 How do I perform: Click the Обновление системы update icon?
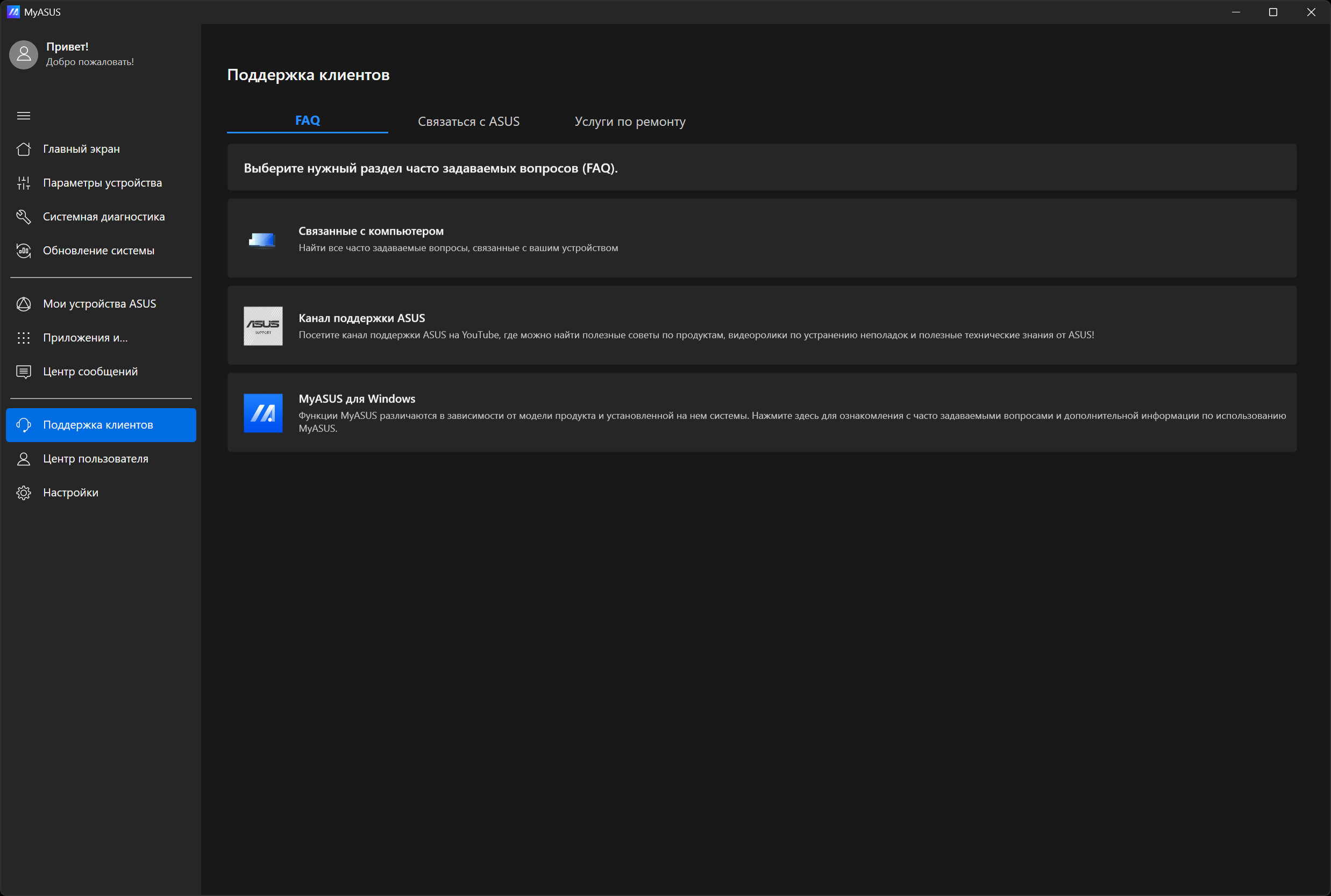tap(24, 251)
